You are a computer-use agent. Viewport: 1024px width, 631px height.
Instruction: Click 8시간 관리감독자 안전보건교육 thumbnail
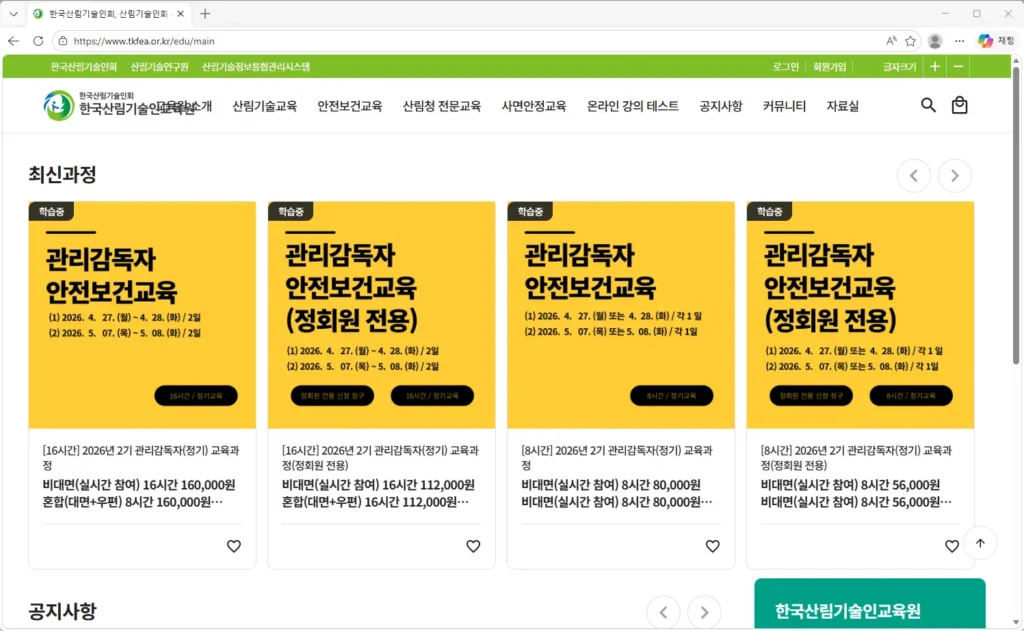(621, 315)
